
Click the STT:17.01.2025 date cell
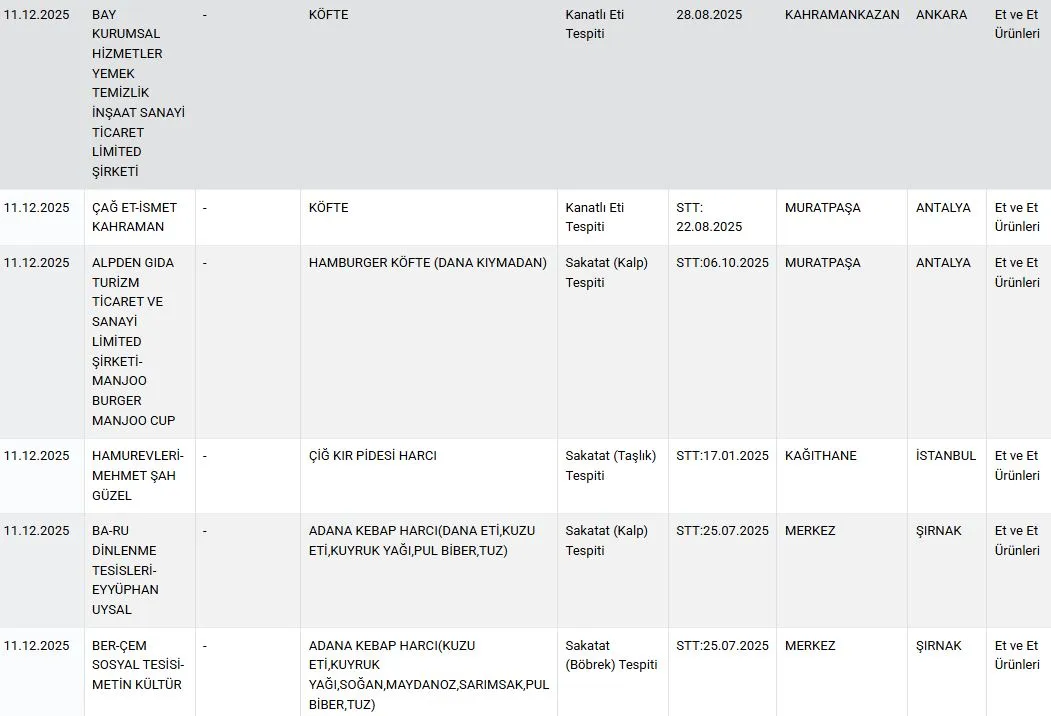(722, 456)
